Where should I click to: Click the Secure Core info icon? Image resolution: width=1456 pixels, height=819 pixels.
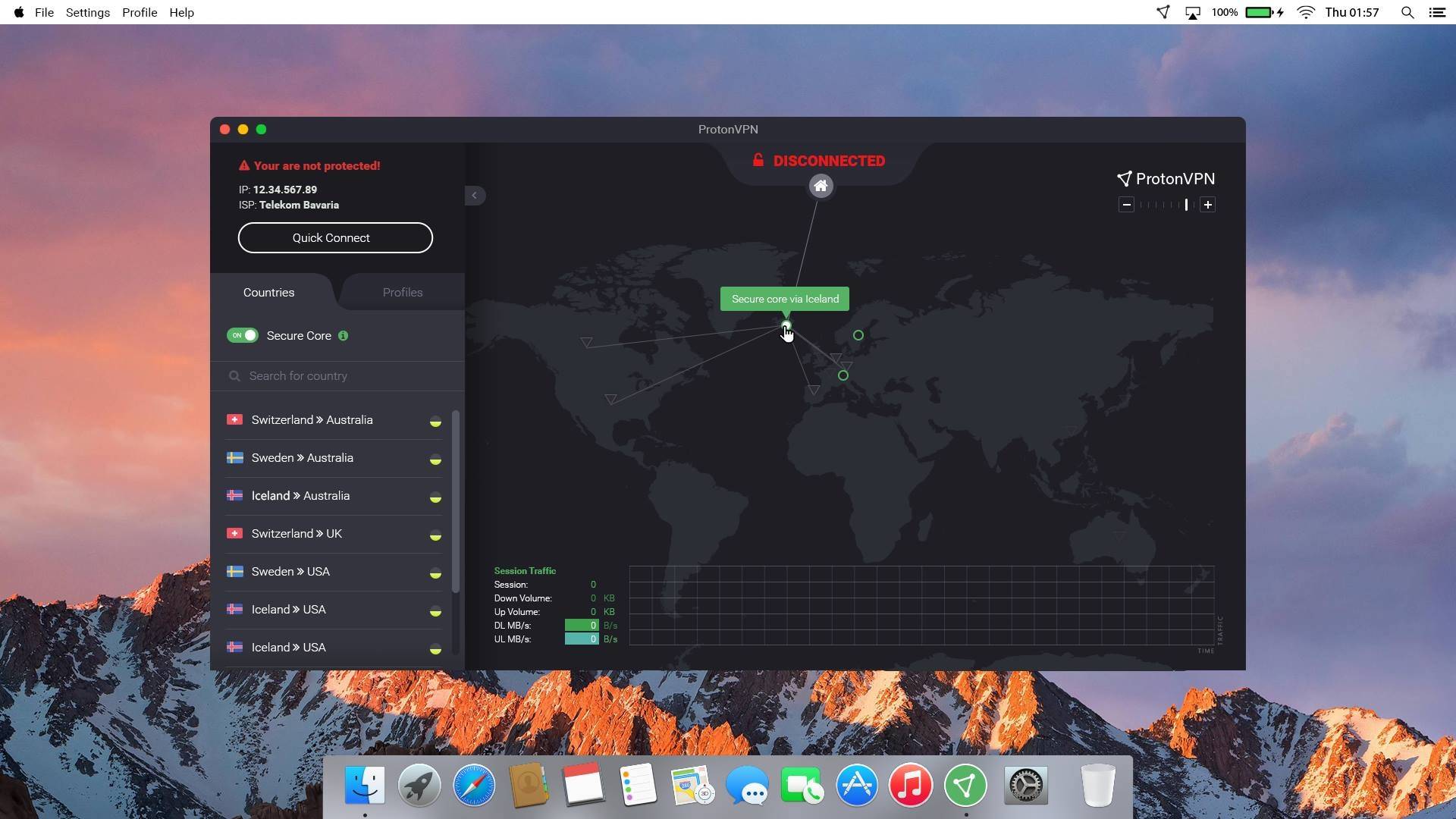pos(343,336)
